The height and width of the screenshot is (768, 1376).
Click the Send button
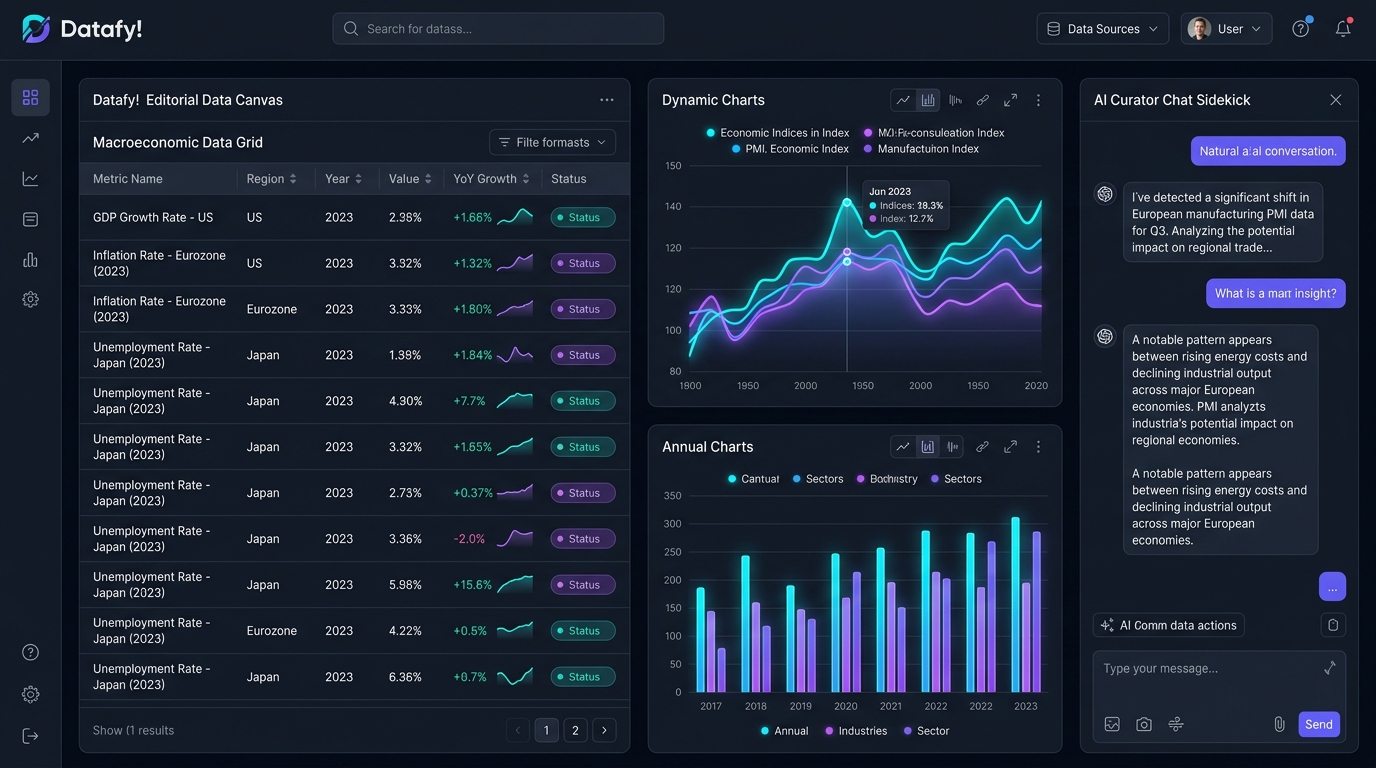point(1319,724)
